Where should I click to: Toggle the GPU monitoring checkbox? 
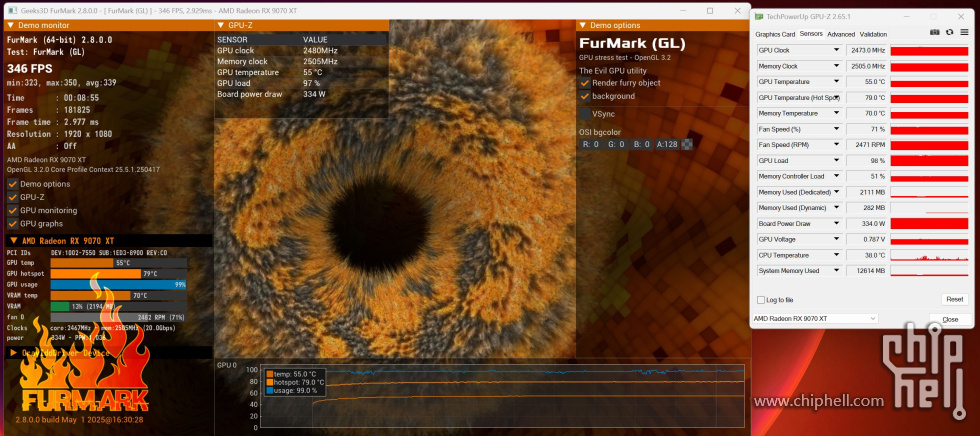coord(12,211)
